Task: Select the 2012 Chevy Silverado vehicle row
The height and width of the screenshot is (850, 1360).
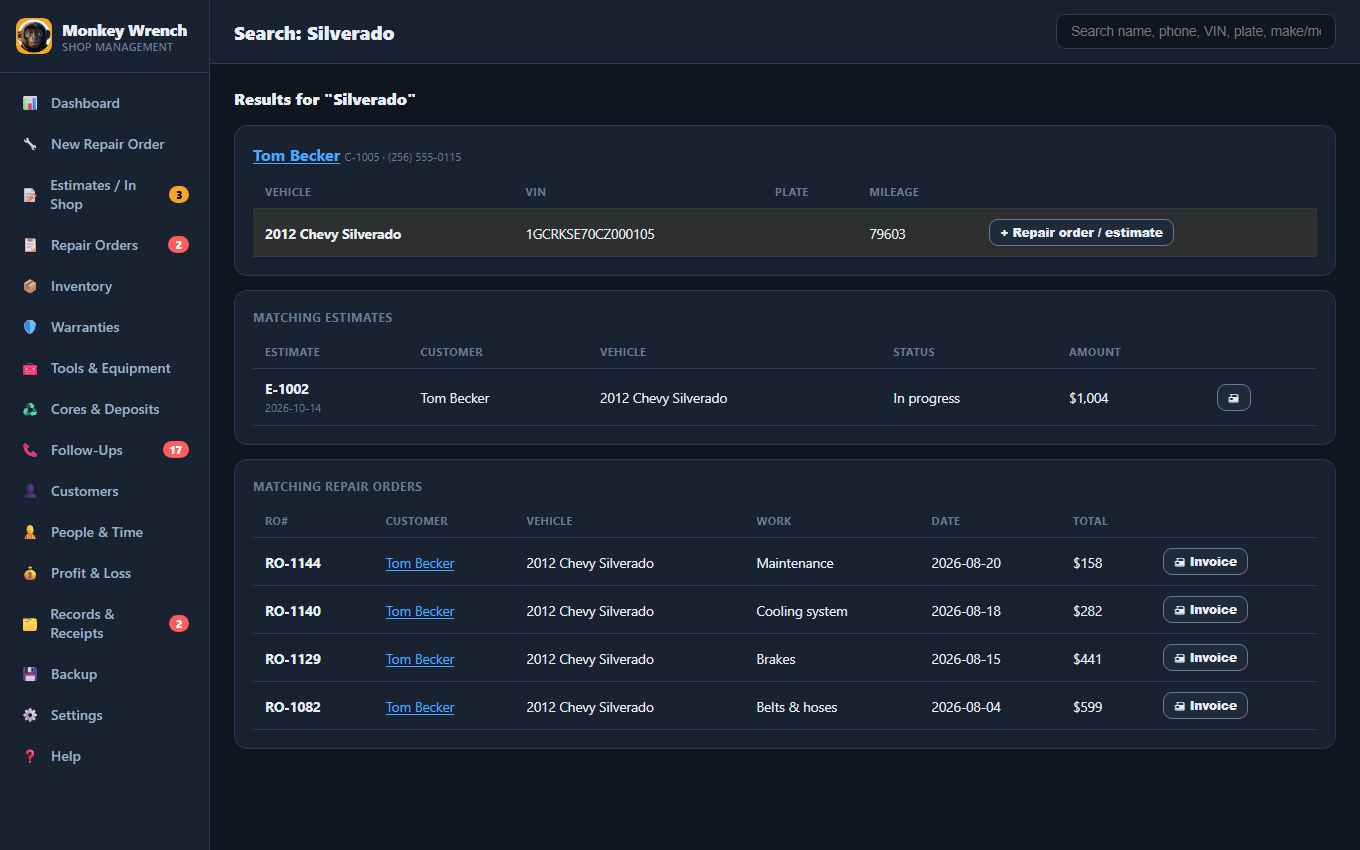Action: click(x=785, y=233)
